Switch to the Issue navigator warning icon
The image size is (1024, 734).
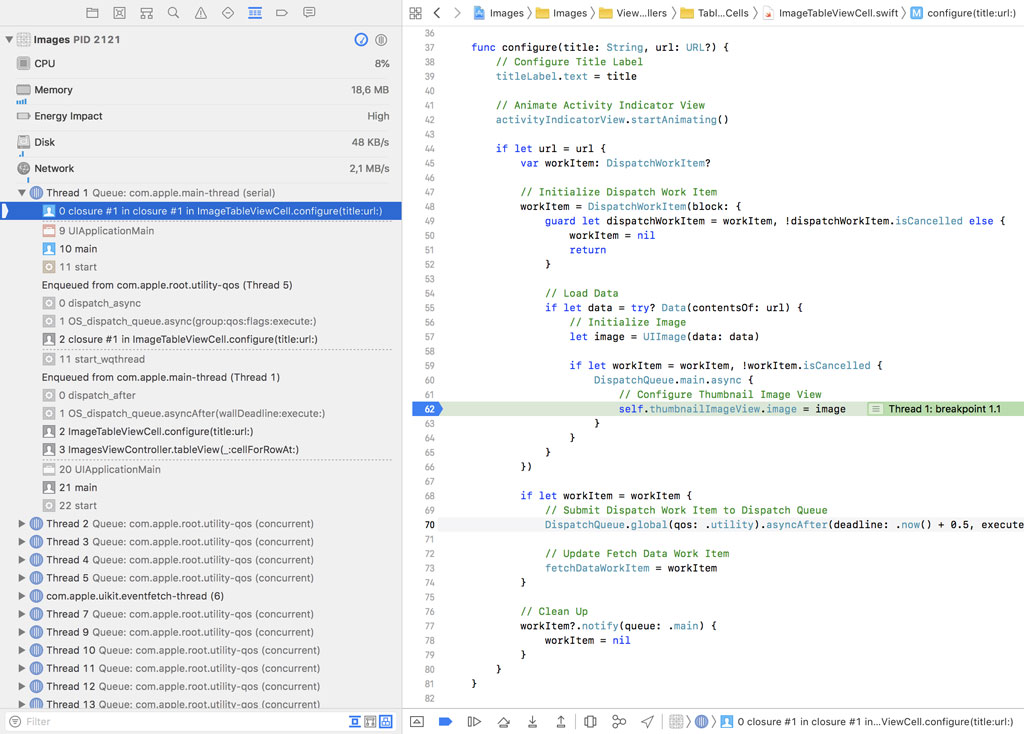(201, 13)
